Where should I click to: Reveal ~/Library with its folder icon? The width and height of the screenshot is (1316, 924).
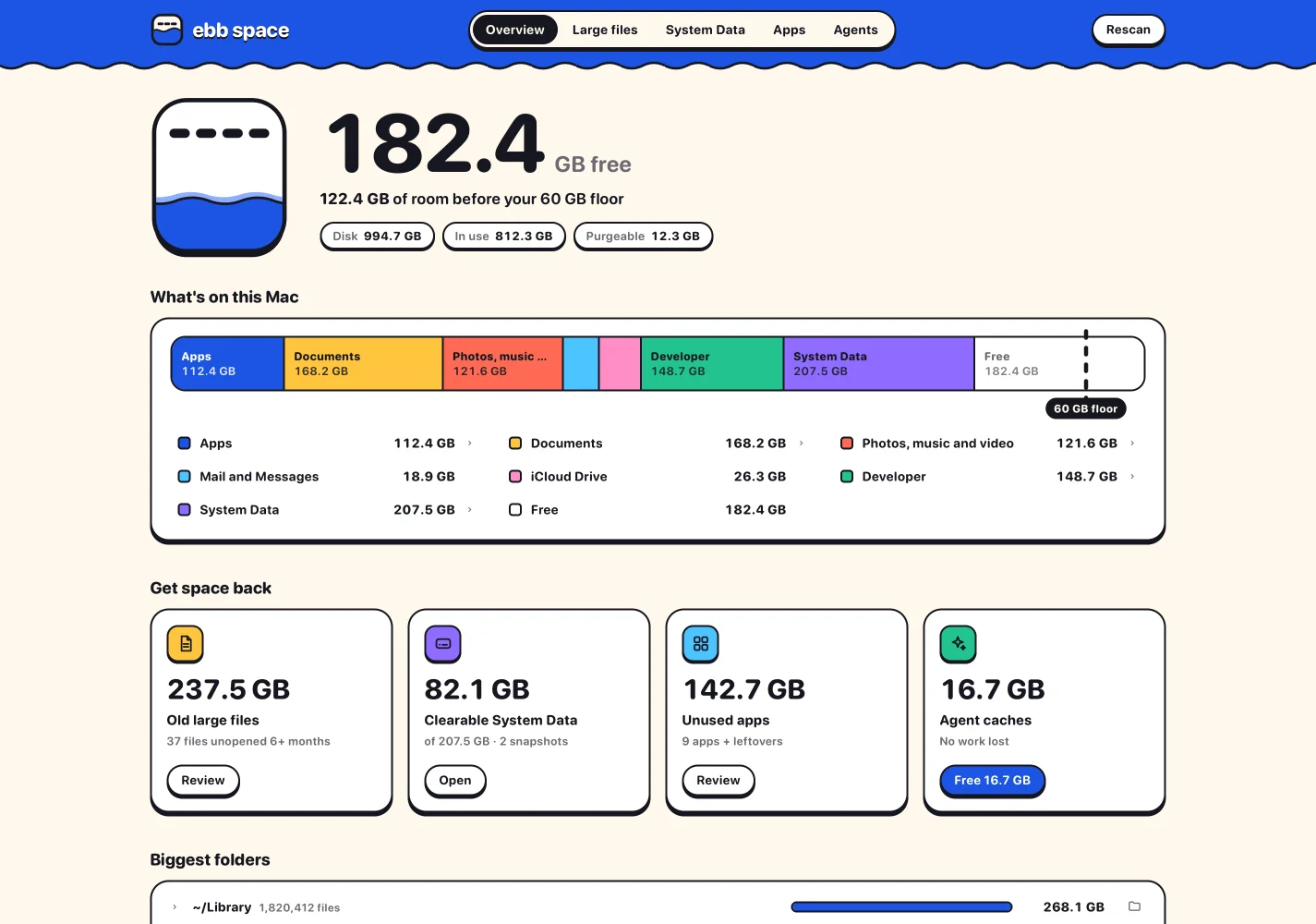pyautogui.click(x=1134, y=906)
